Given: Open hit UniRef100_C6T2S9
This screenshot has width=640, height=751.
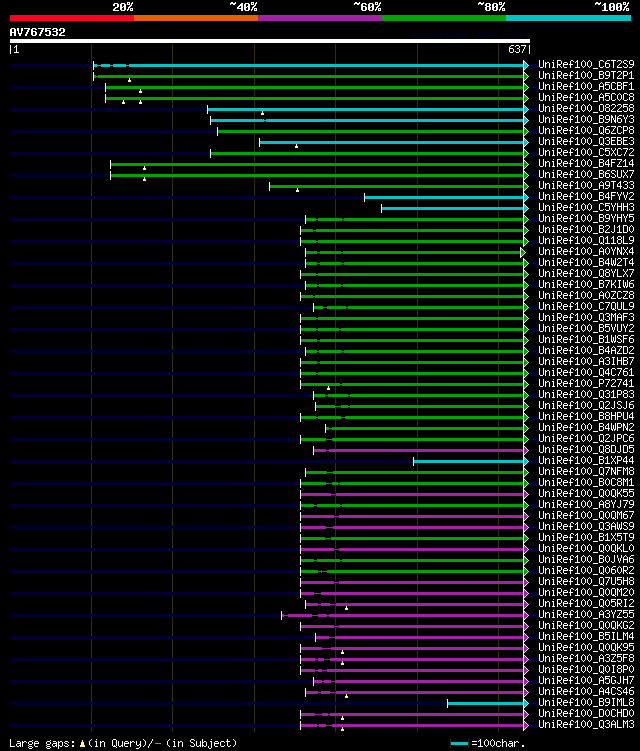Looking at the screenshot, I should [x=586, y=64].
